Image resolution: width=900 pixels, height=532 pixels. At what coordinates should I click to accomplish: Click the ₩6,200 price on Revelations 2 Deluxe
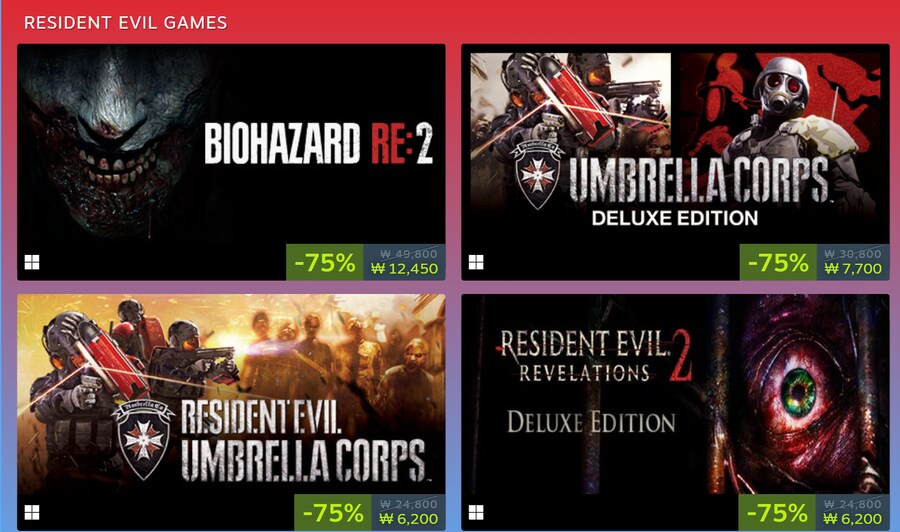(x=852, y=519)
